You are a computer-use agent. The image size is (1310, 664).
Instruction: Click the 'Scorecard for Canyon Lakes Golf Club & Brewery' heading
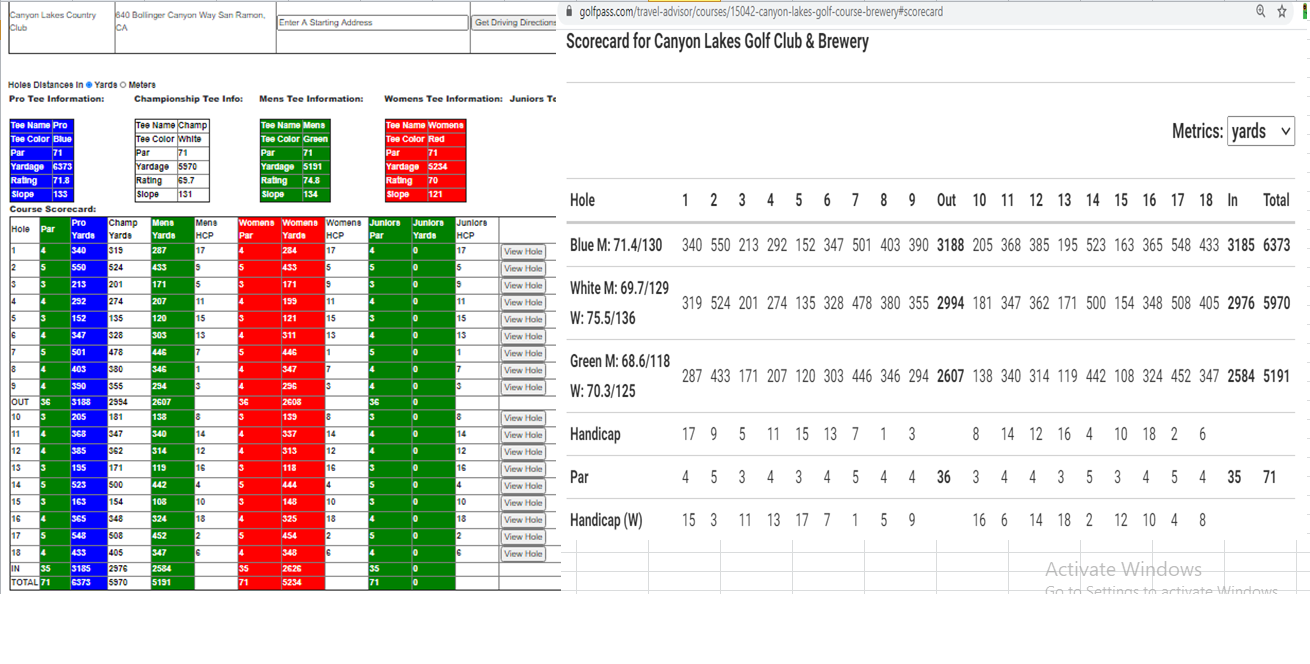click(x=717, y=42)
